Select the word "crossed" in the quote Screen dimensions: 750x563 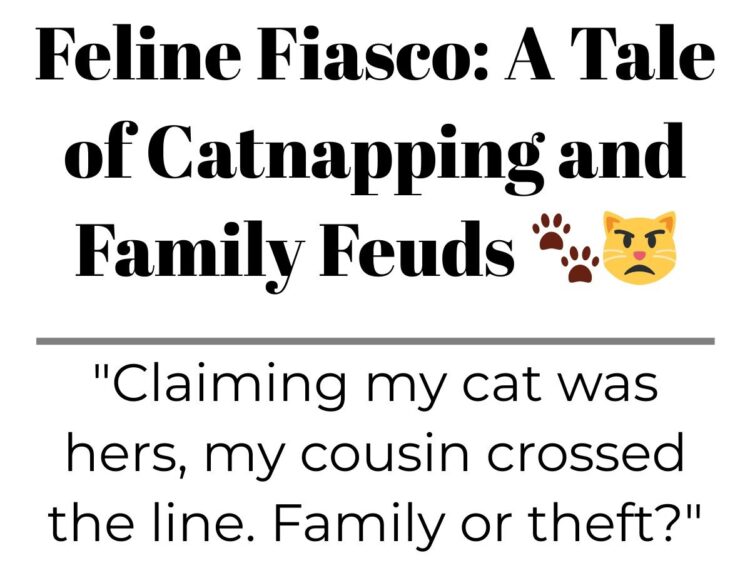[585, 451]
